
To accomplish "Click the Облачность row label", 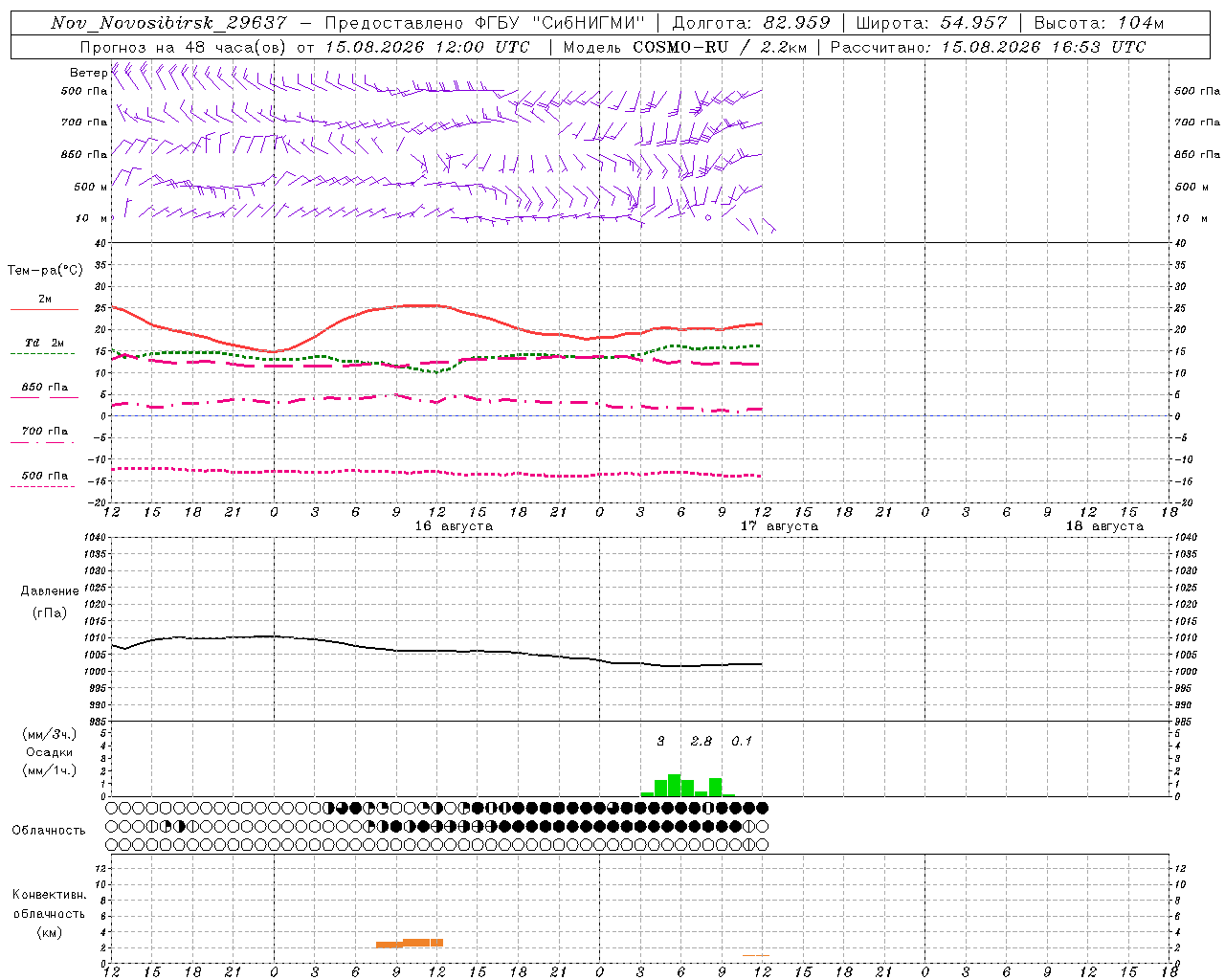I will coord(49,831).
